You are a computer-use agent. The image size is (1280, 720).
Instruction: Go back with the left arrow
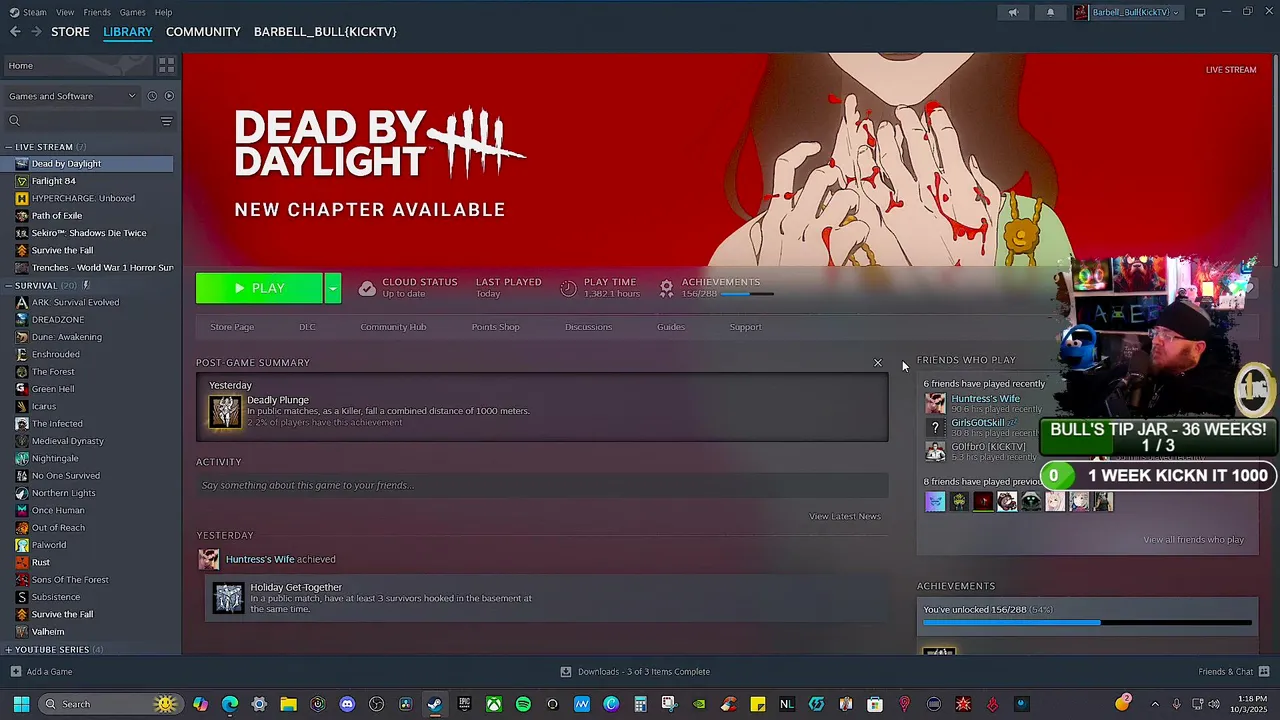(15, 32)
